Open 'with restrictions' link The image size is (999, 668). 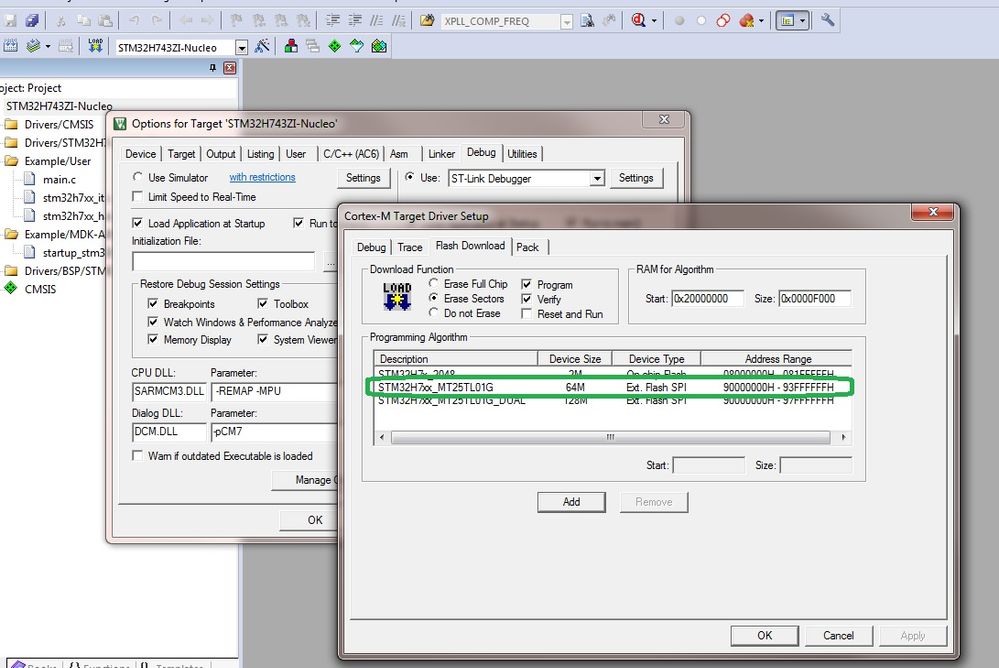(x=262, y=177)
